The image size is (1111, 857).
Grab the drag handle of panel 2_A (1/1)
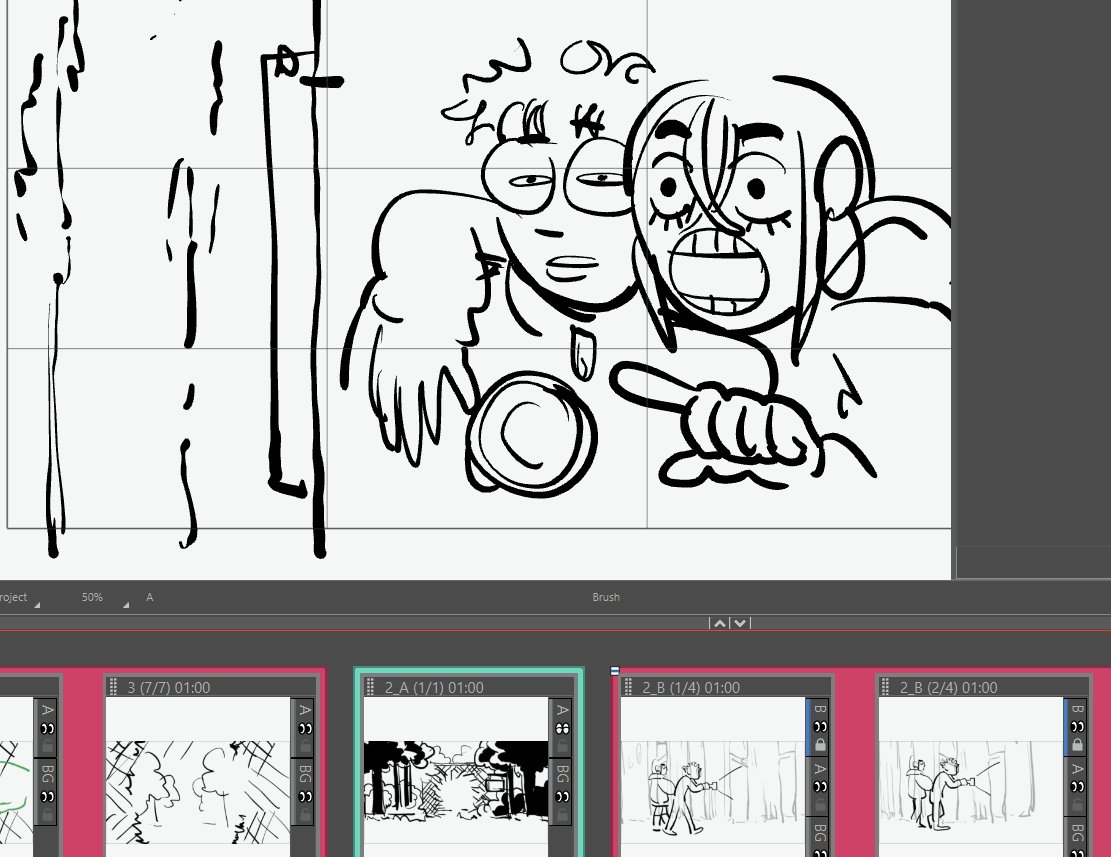(370, 687)
